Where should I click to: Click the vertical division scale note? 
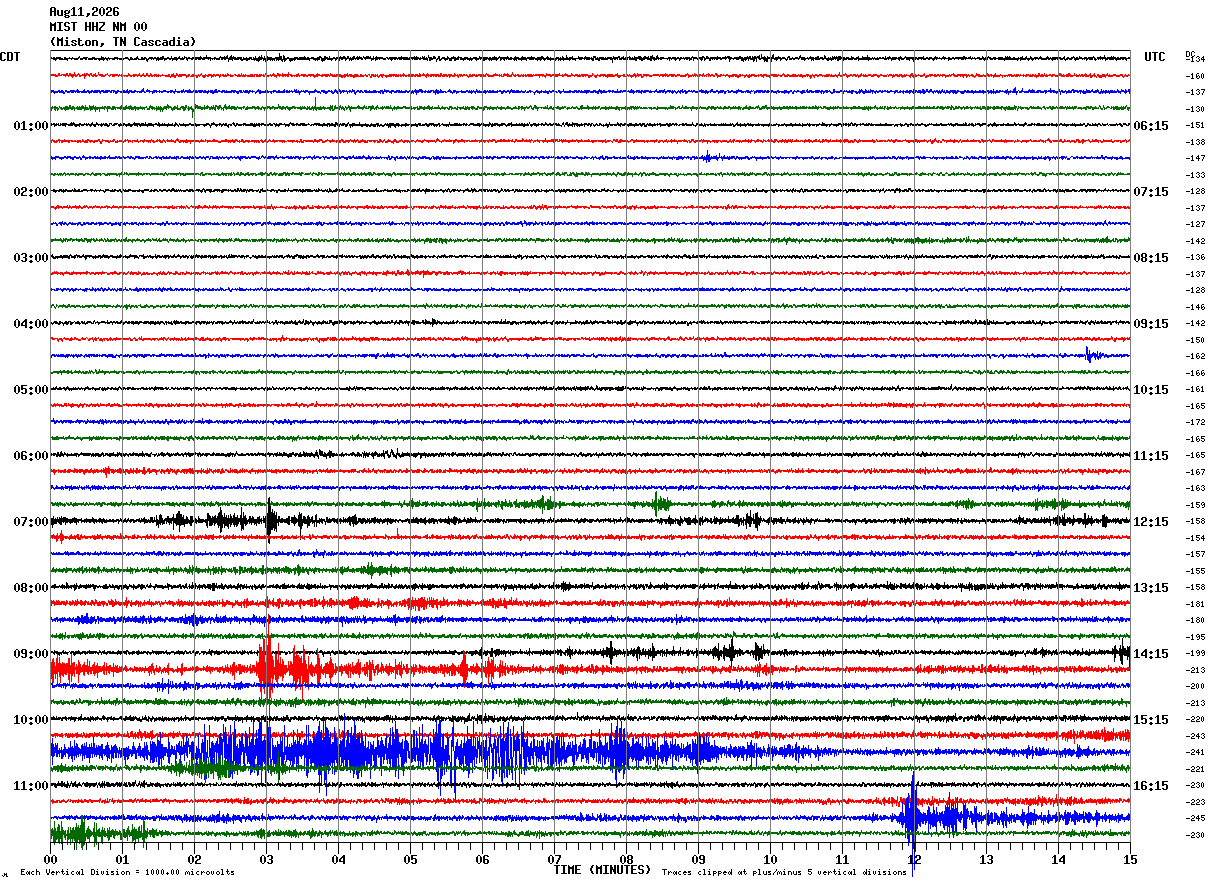[x=127, y=872]
